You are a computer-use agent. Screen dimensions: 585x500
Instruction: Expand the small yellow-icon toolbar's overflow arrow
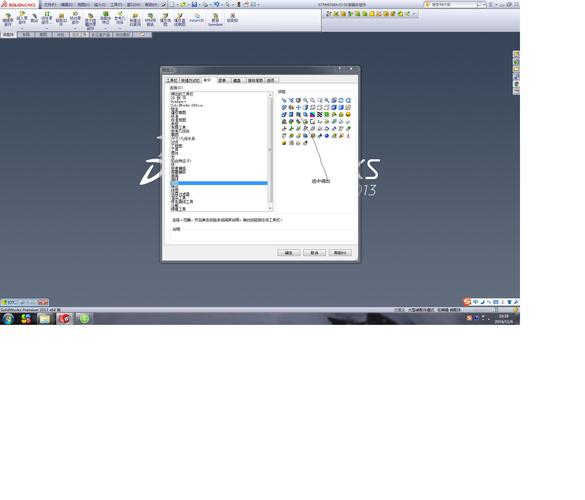pyautogui.click(x=414, y=14)
